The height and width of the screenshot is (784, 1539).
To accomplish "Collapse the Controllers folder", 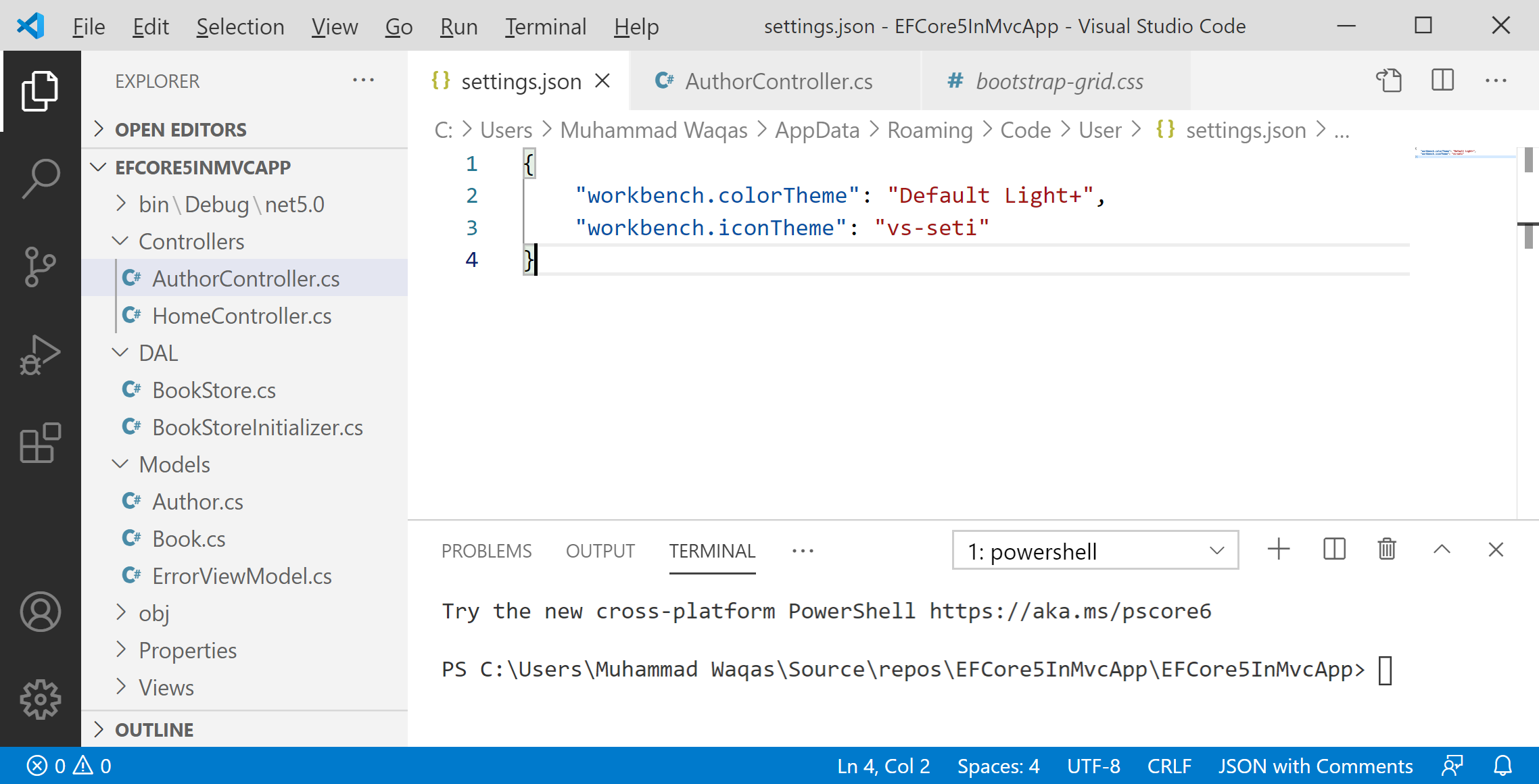I will (x=191, y=241).
